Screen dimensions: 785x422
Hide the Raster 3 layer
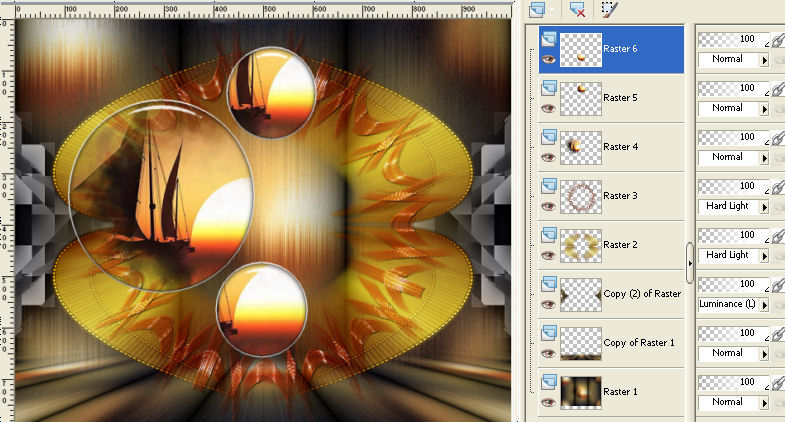[x=549, y=207]
